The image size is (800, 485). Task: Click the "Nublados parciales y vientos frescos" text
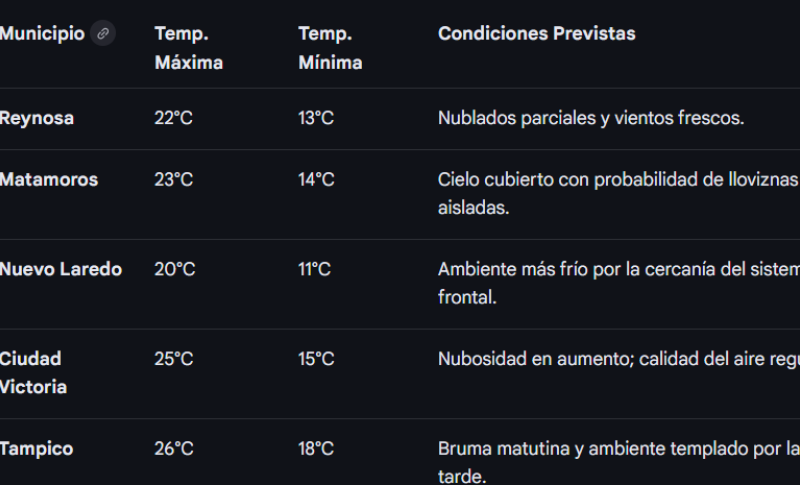590,118
